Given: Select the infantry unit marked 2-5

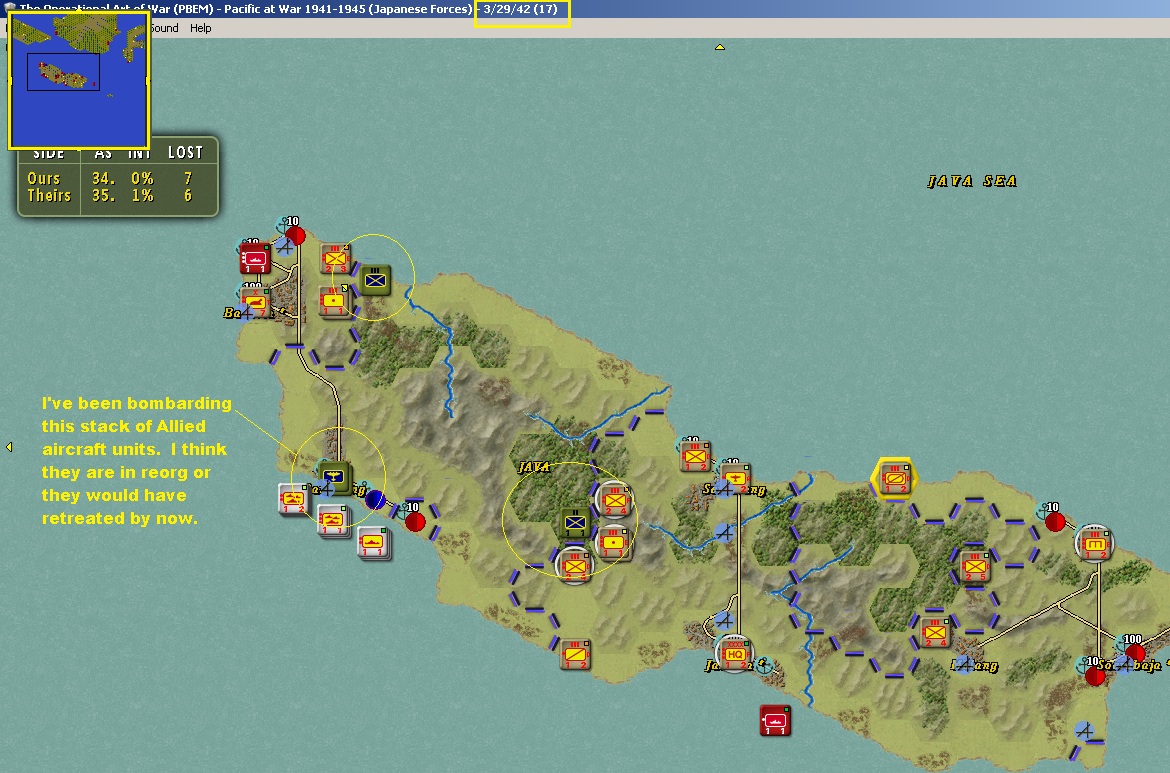Looking at the screenshot, I should (975, 566).
